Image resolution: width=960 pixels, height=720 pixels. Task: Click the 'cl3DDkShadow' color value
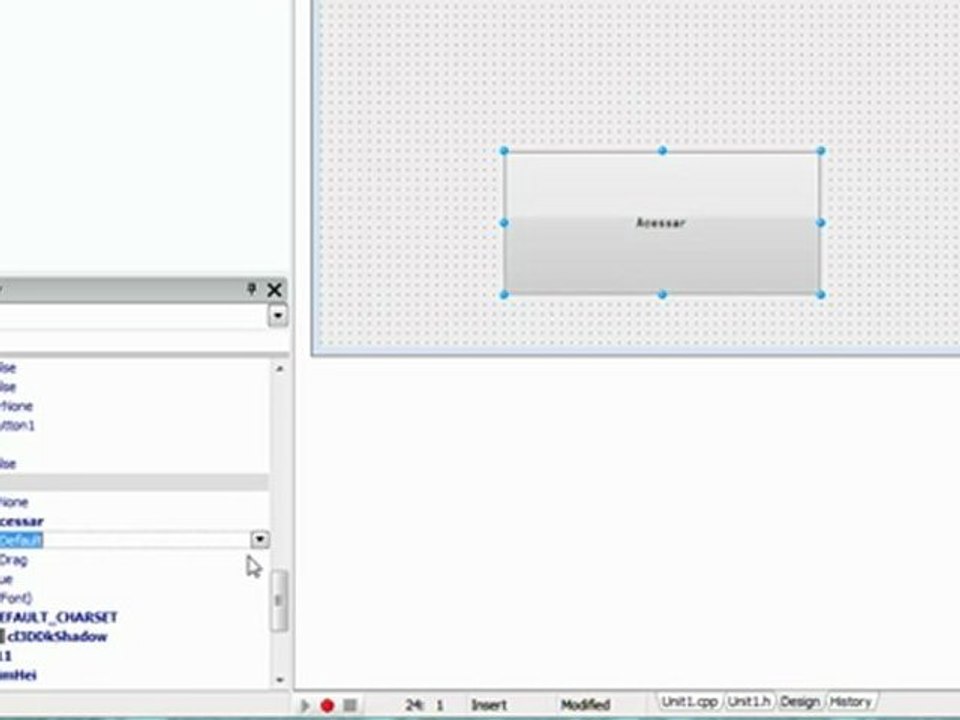coord(58,637)
